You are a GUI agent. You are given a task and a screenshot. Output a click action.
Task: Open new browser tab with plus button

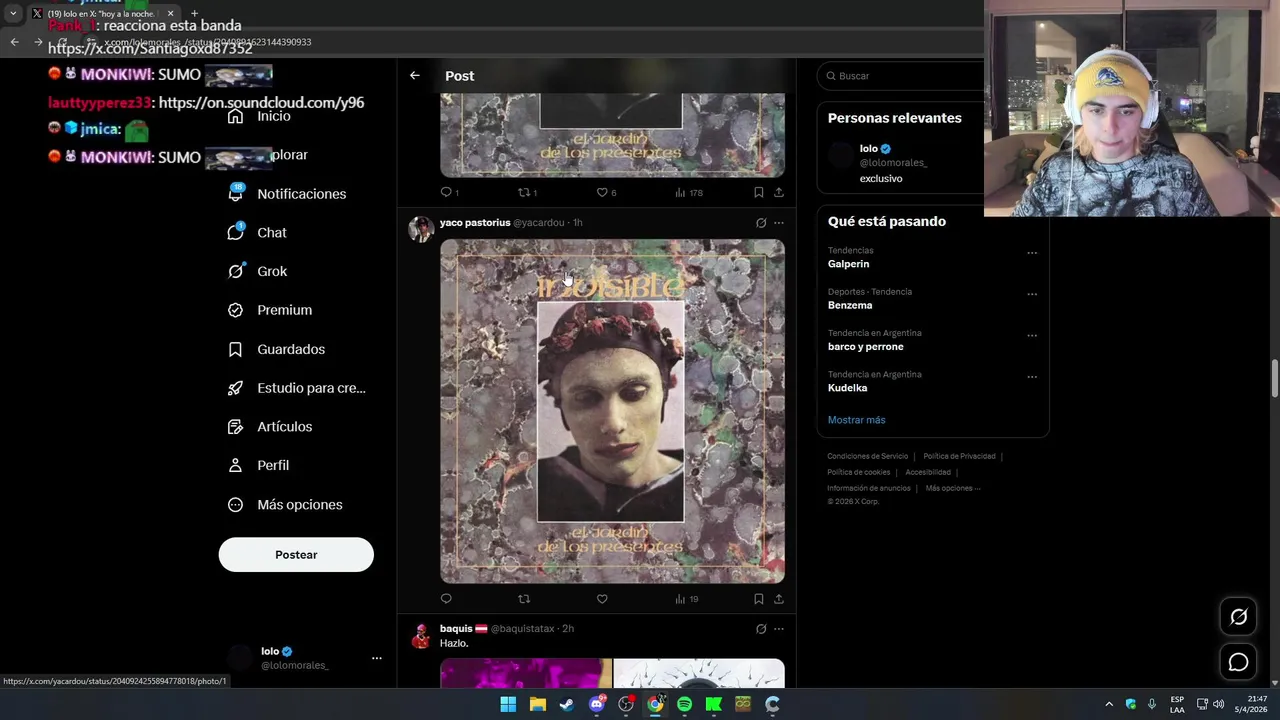click(194, 13)
